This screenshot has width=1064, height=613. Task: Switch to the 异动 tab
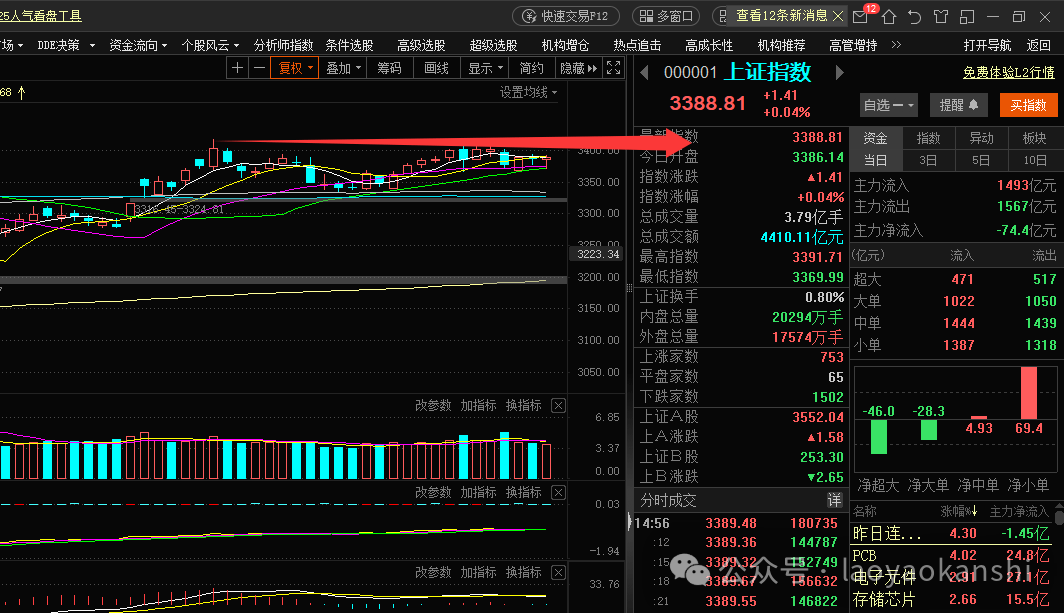pos(981,138)
